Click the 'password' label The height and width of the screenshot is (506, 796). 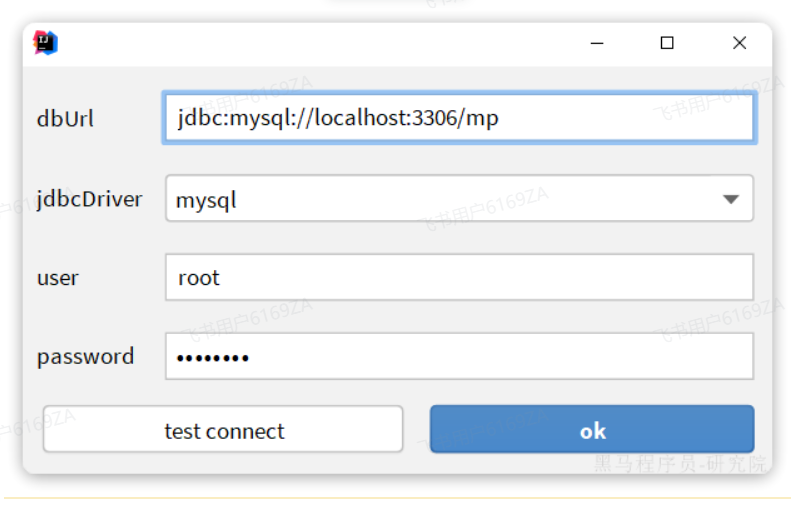pyautogui.click(x=85, y=356)
